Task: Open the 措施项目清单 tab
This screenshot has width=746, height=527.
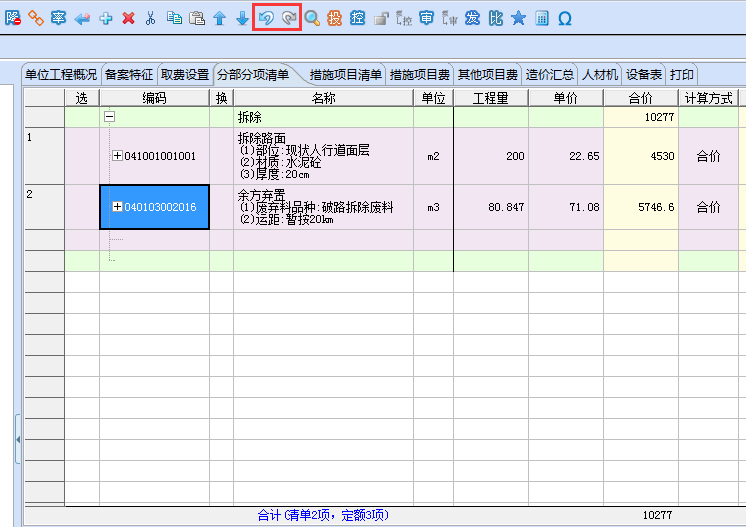Action: [x=345, y=75]
